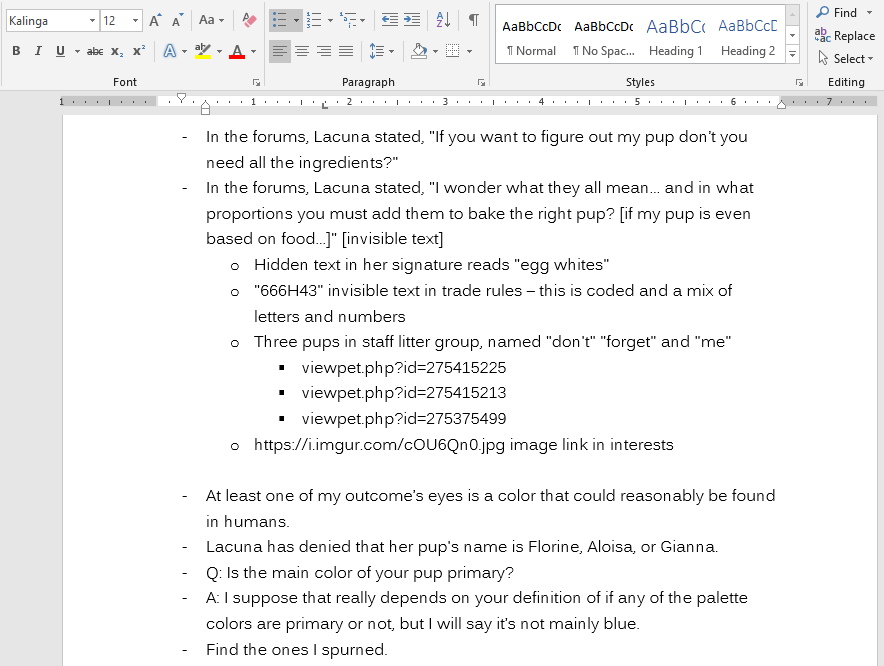Screen dimensions: 884x666
Task: Toggle Strikethrough formatting
Action: (x=95, y=51)
